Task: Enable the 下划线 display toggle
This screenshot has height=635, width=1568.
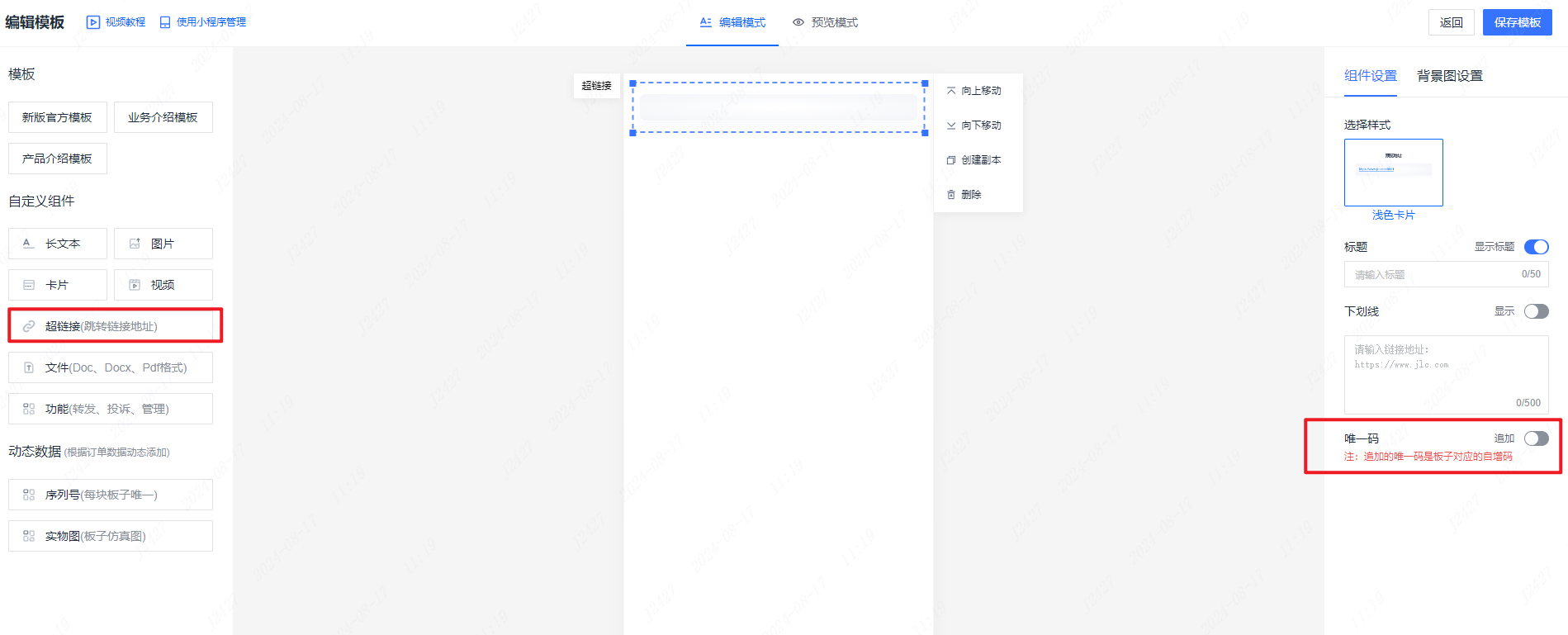Action: point(1536,311)
